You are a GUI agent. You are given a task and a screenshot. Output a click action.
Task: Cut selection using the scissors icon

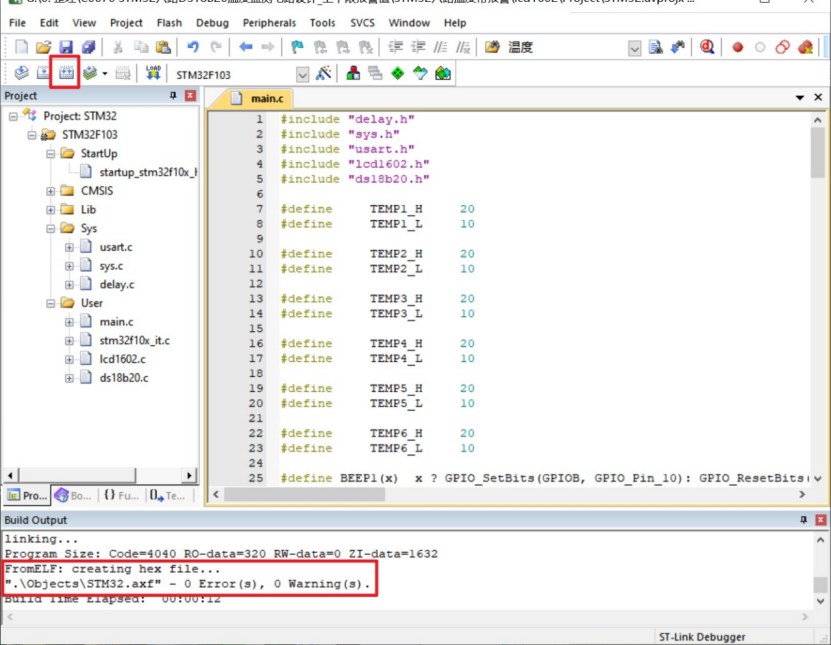pyautogui.click(x=118, y=47)
